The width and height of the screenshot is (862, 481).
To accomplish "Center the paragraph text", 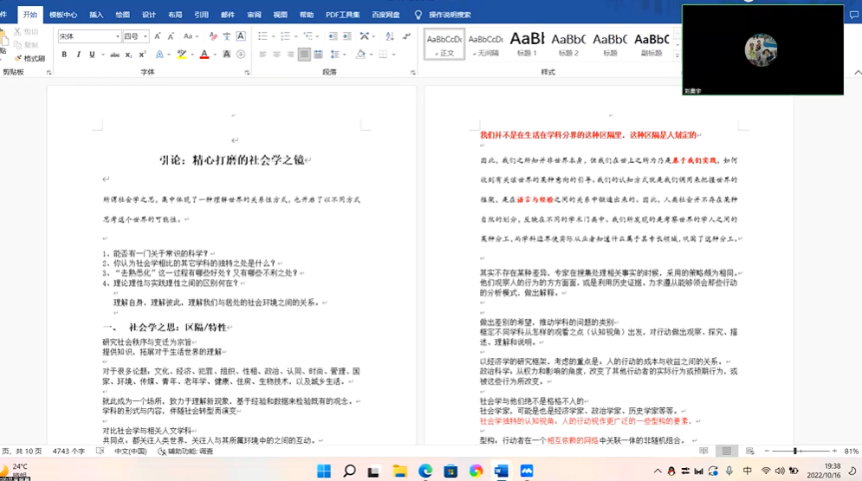I will [277, 54].
